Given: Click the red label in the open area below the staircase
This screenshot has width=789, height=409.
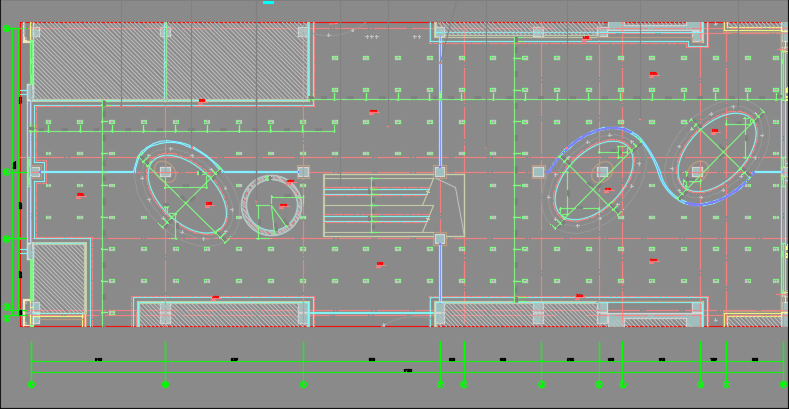Looking at the screenshot, I should pyautogui.click(x=380, y=264).
